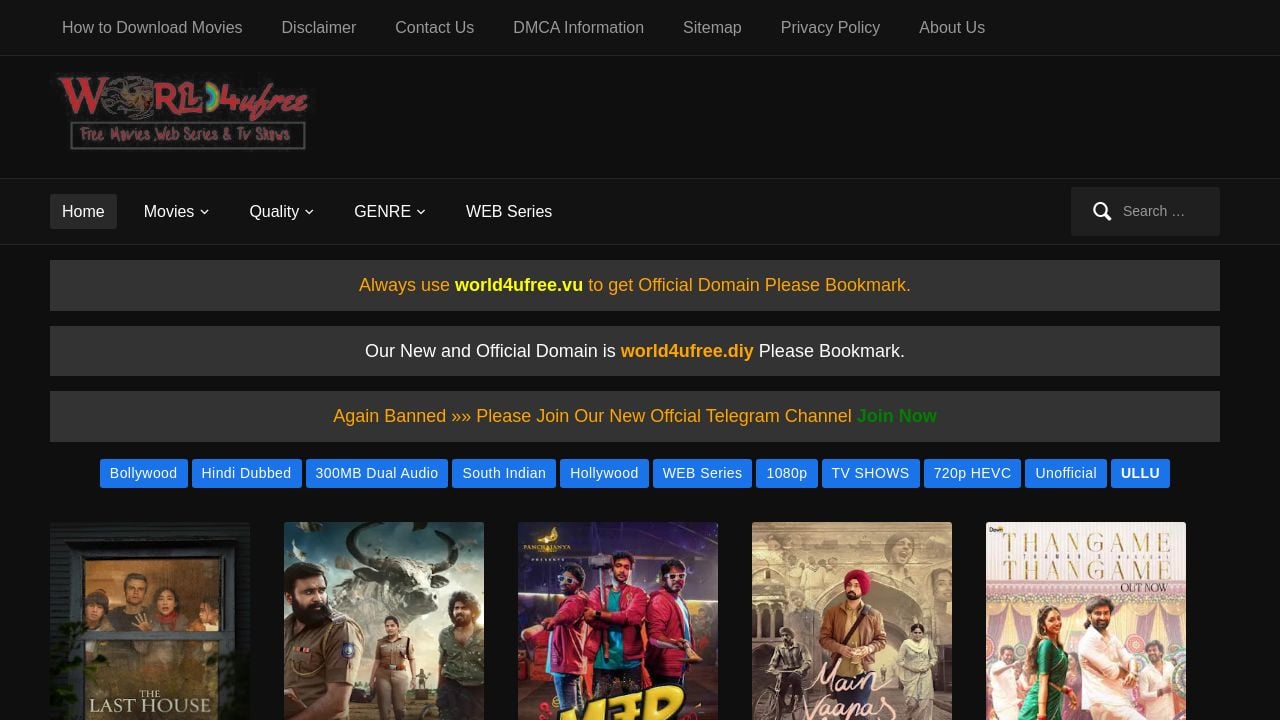This screenshot has width=1280, height=720.
Task: Select the WEB Series category button
Action: pos(702,473)
